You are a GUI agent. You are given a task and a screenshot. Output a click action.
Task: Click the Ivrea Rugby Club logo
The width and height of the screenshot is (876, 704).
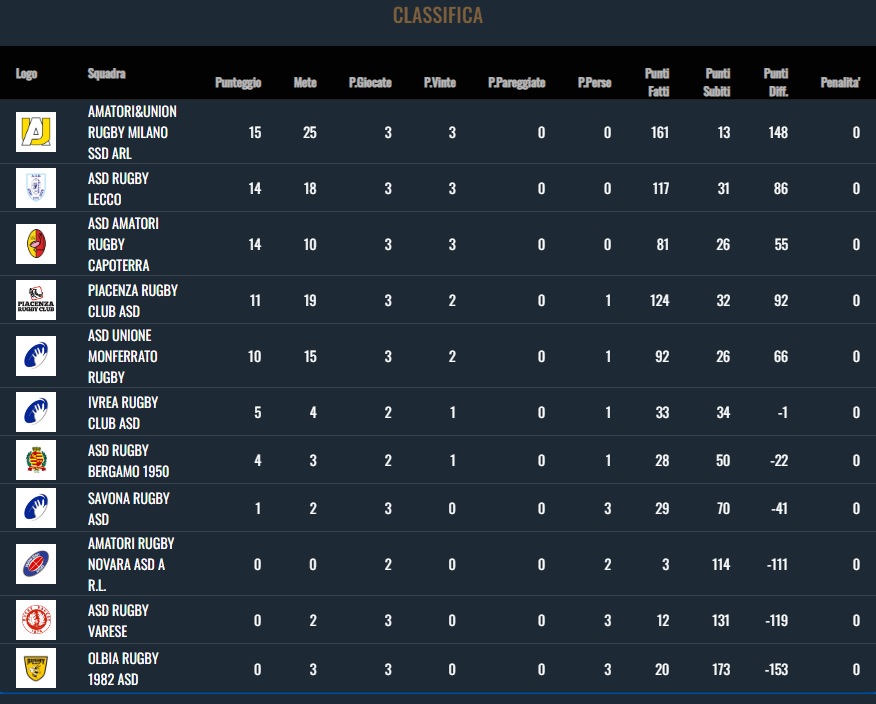pos(36,412)
